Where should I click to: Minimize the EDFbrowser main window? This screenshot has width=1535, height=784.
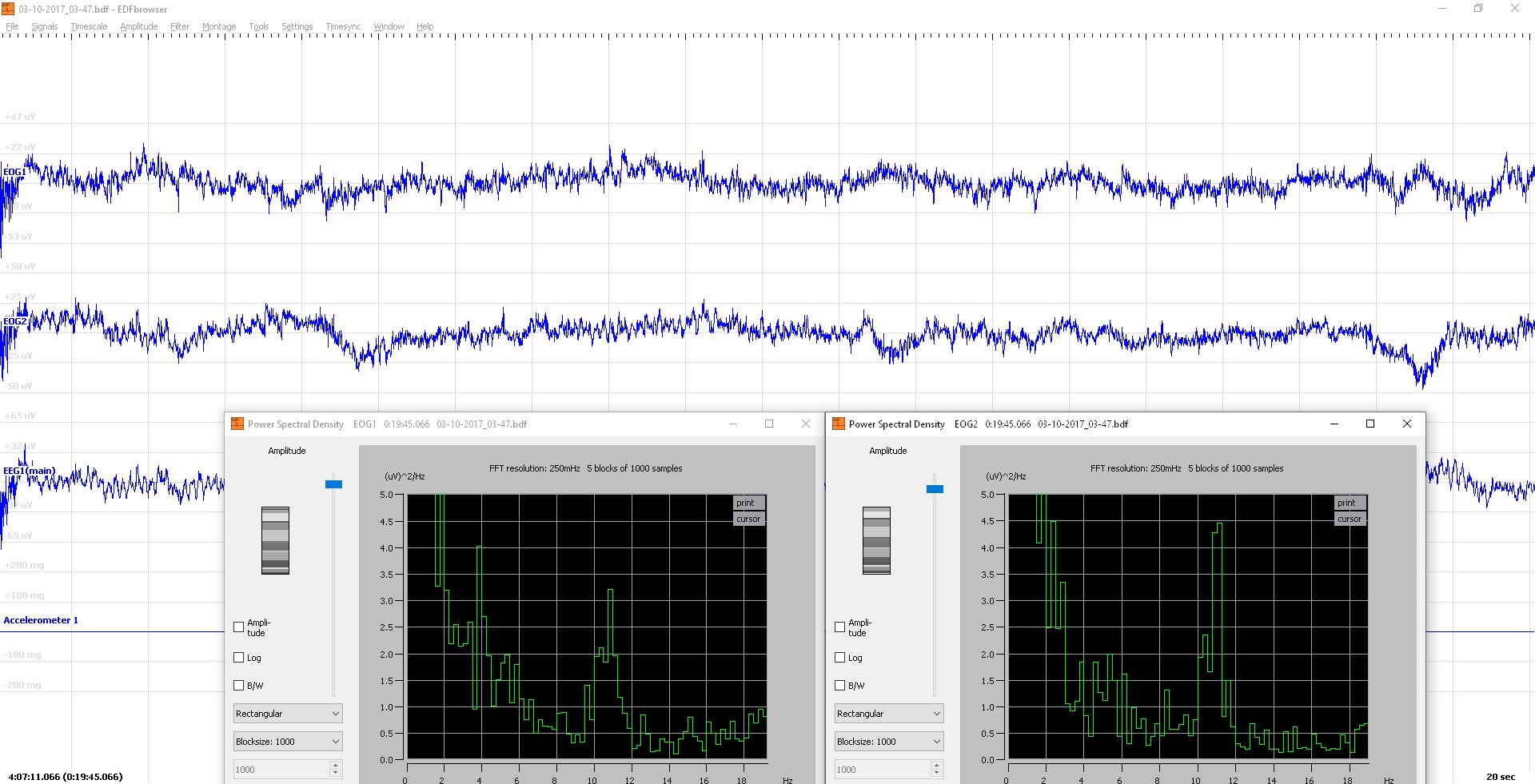[x=1442, y=9]
